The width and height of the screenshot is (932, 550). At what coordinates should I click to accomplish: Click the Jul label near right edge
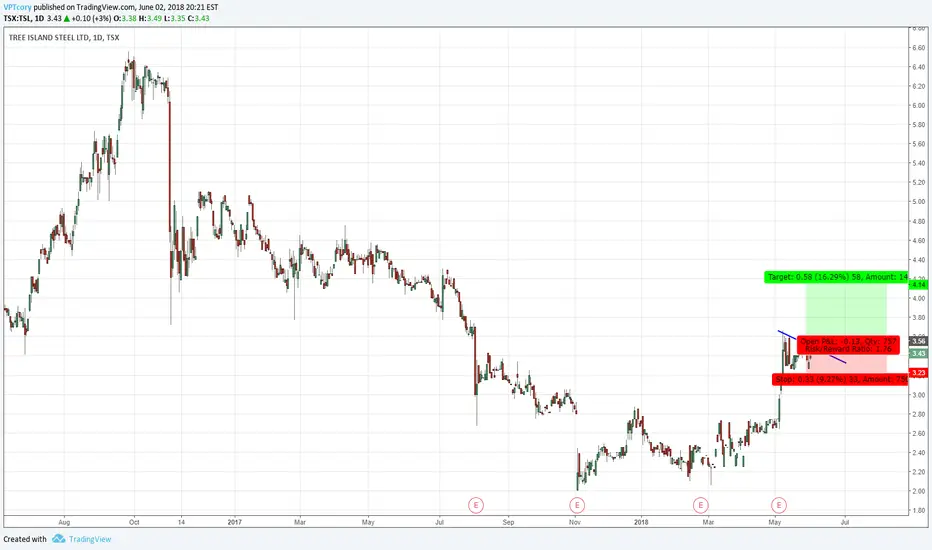point(845,522)
